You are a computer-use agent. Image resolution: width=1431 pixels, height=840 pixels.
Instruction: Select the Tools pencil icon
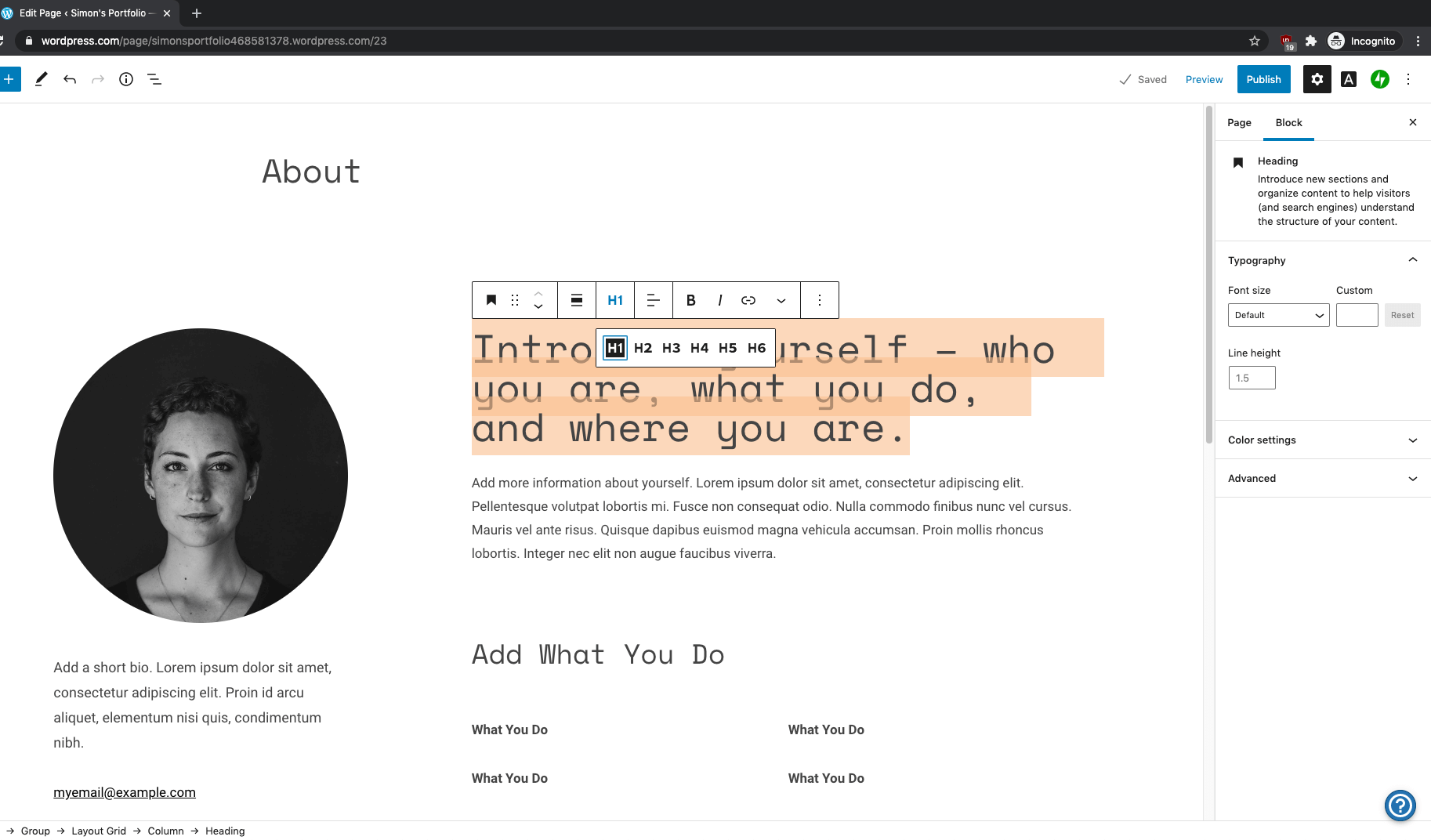point(42,79)
